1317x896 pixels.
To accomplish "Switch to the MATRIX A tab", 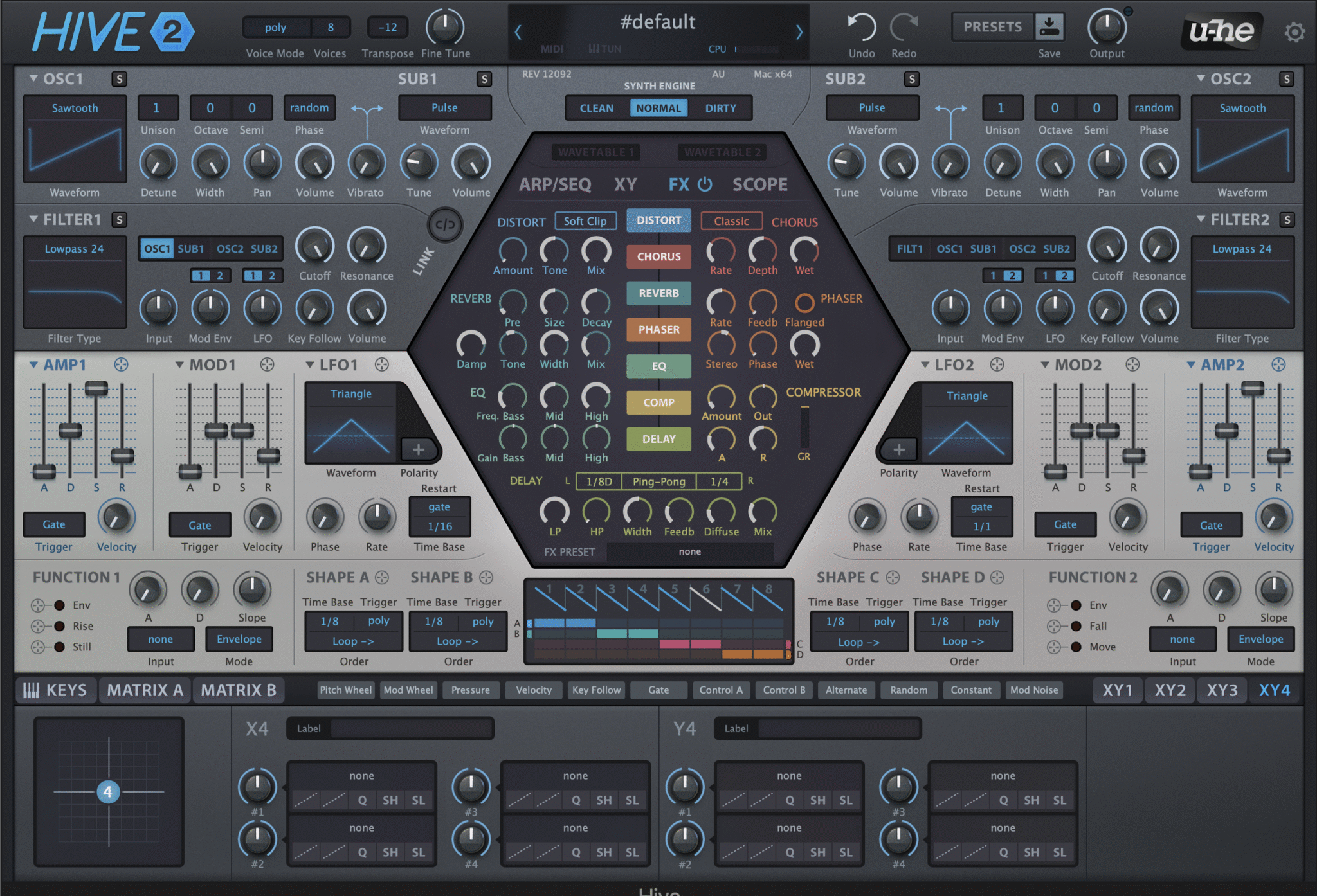I will pyautogui.click(x=145, y=690).
